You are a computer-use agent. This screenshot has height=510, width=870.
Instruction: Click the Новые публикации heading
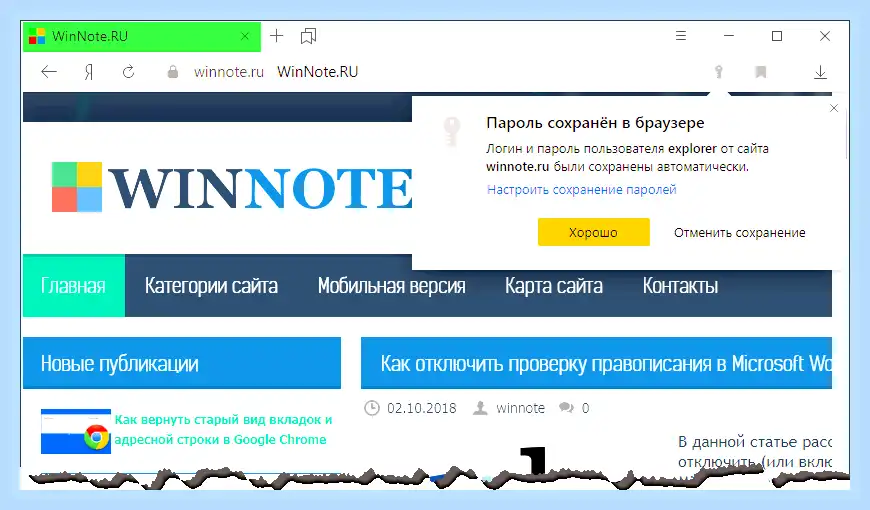(119, 363)
